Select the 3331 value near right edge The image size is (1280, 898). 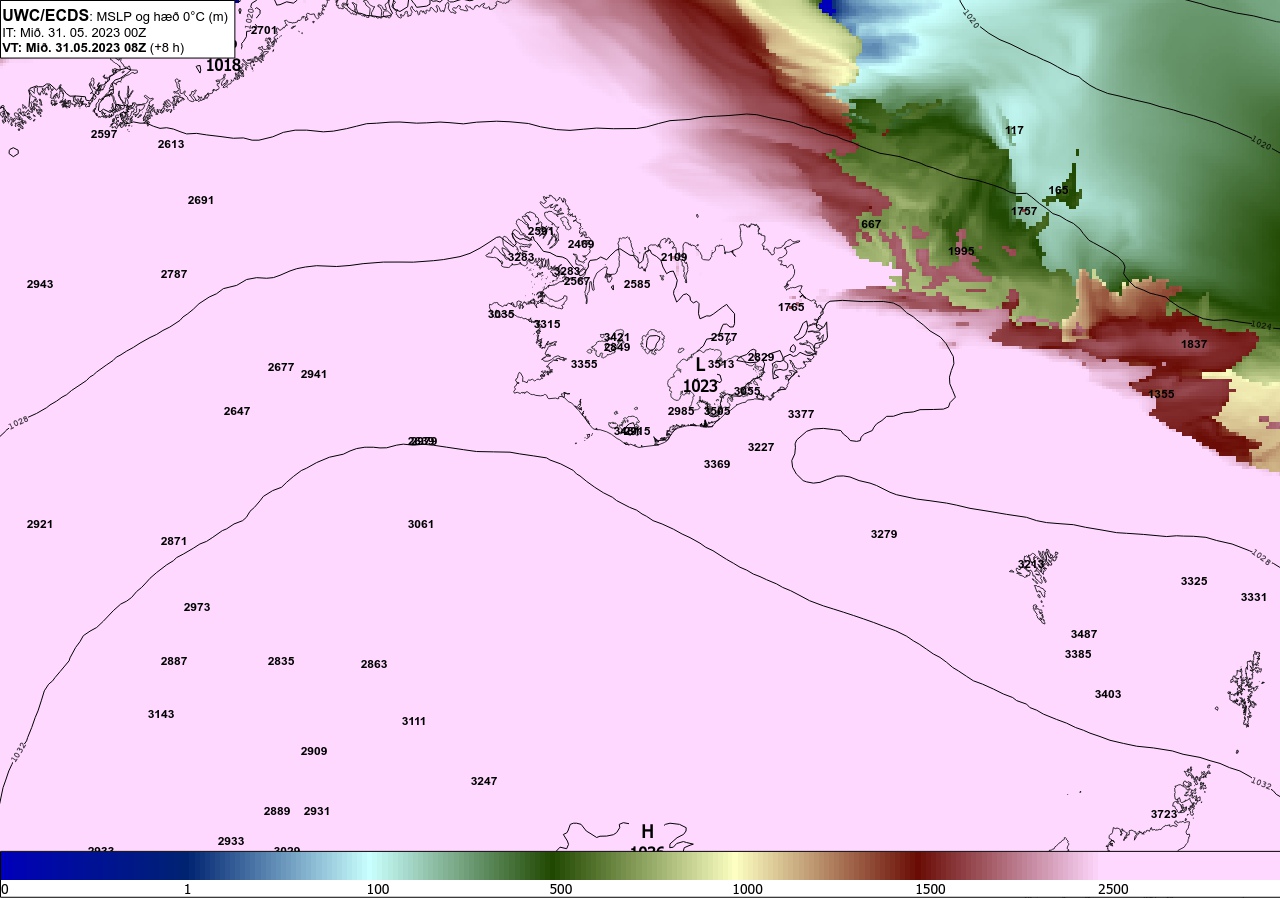pyautogui.click(x=1254, y=597)
